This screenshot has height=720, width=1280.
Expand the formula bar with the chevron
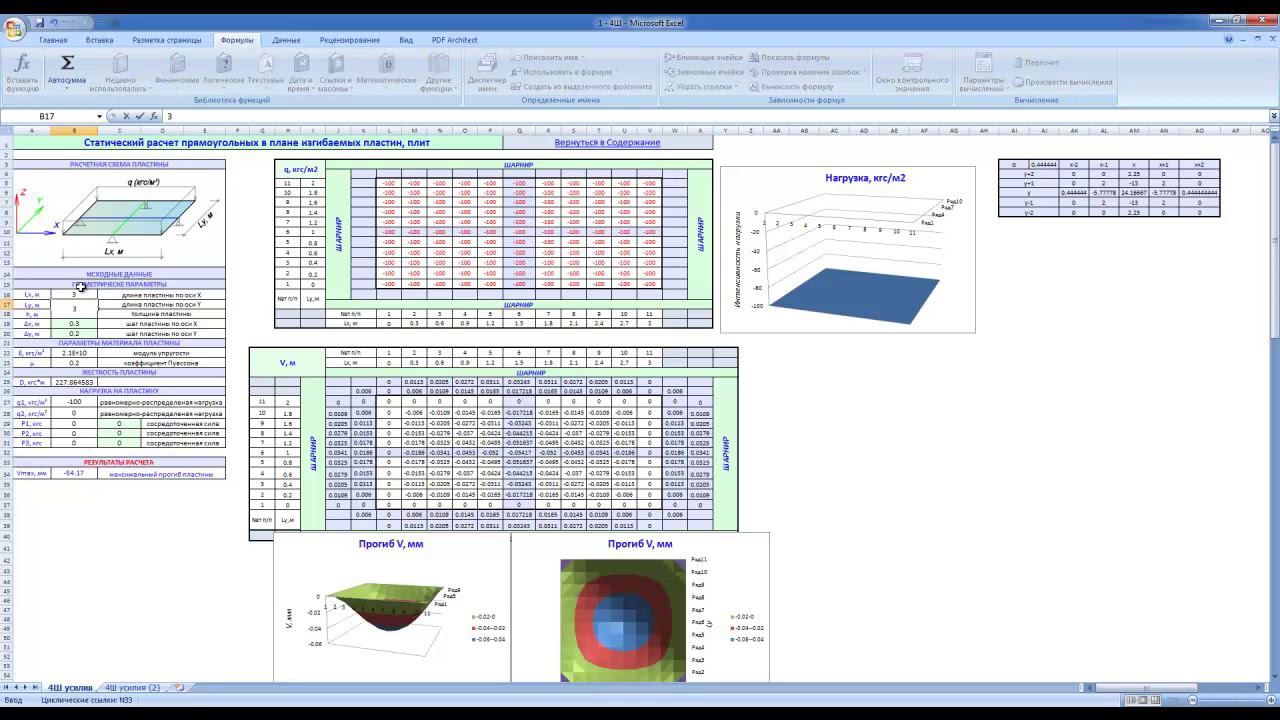(x=1273, y=116)
